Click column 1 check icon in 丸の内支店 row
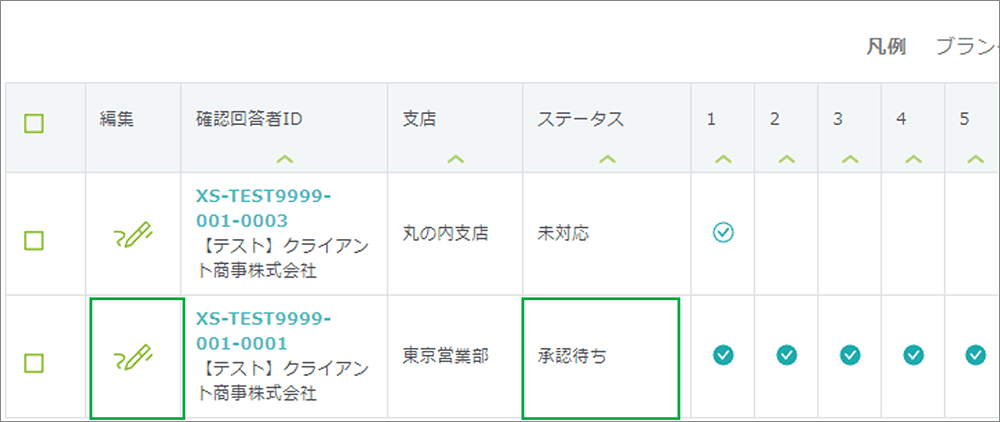The height and width of the screenshot is (422, 1000). coord(723,233)
